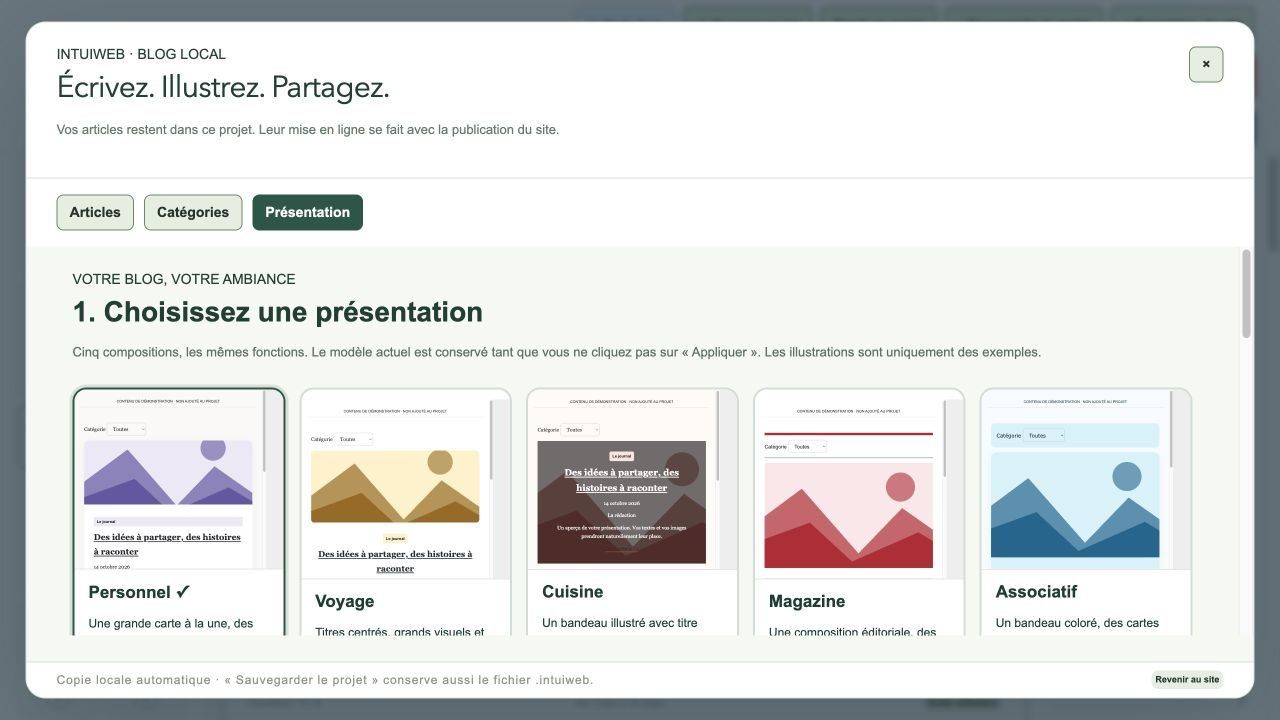This screenshot has width=1280, height=720.
Task: Click the blue mountain image in Associatif preview
Action: [x=1075, y=505]
